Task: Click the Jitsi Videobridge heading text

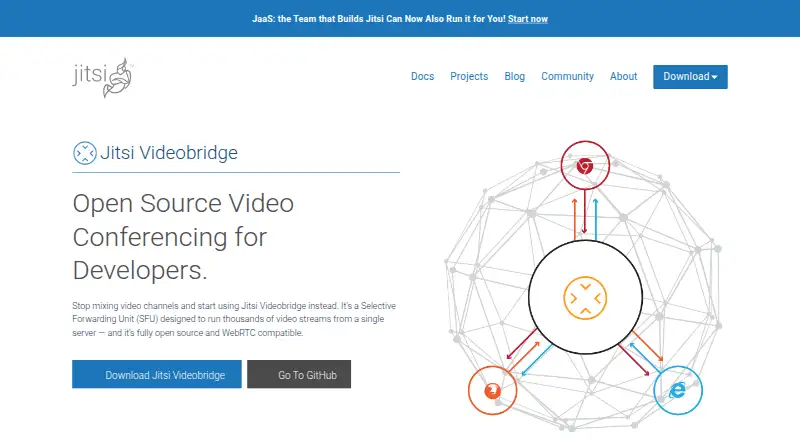Action: click(169, 153)
